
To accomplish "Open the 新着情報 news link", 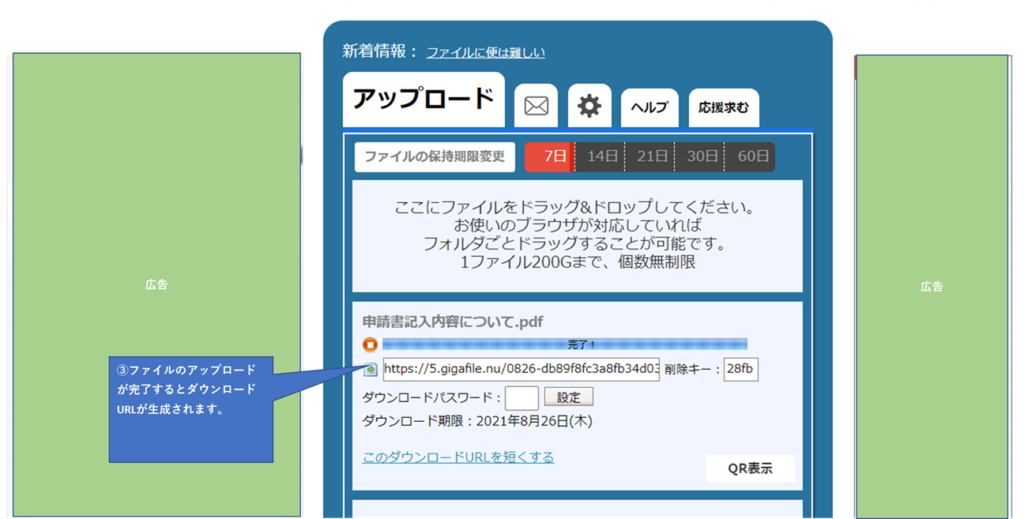I will tap(485, 52).
